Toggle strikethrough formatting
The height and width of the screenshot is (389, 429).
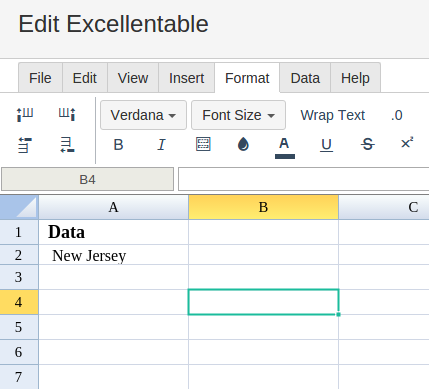coord(368,145)
